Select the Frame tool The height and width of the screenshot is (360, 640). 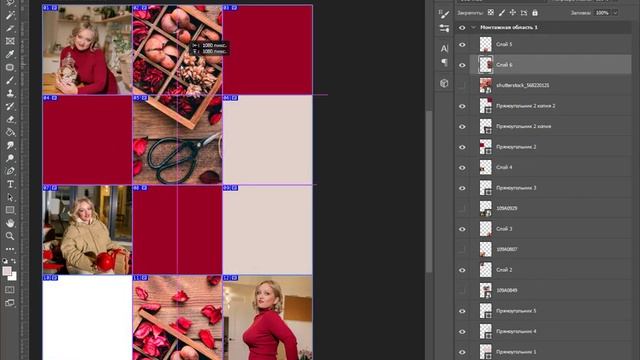tap(10, 41)
